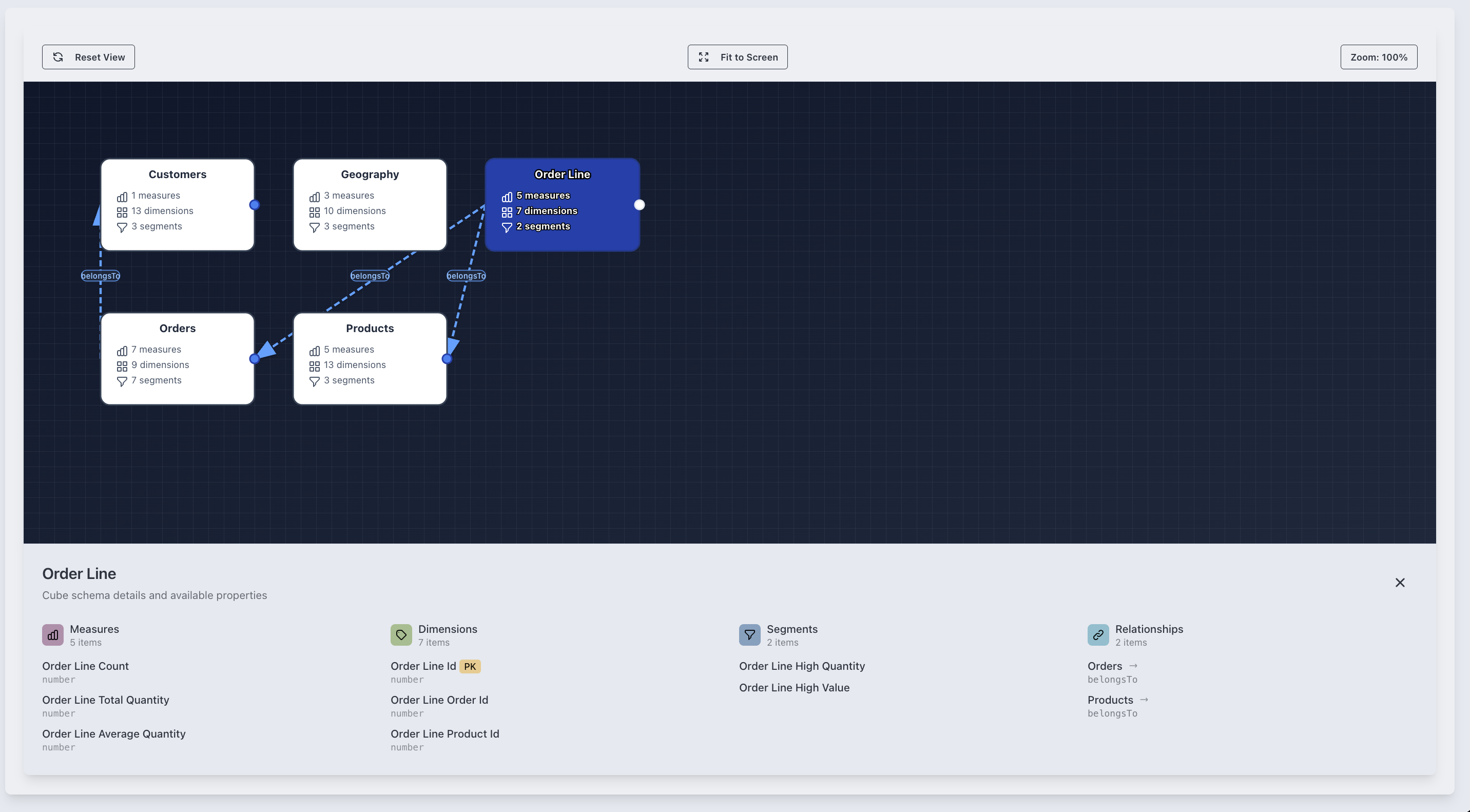
Task: Click the Products measures bar chart icon
Action: (x=315, y=351)
